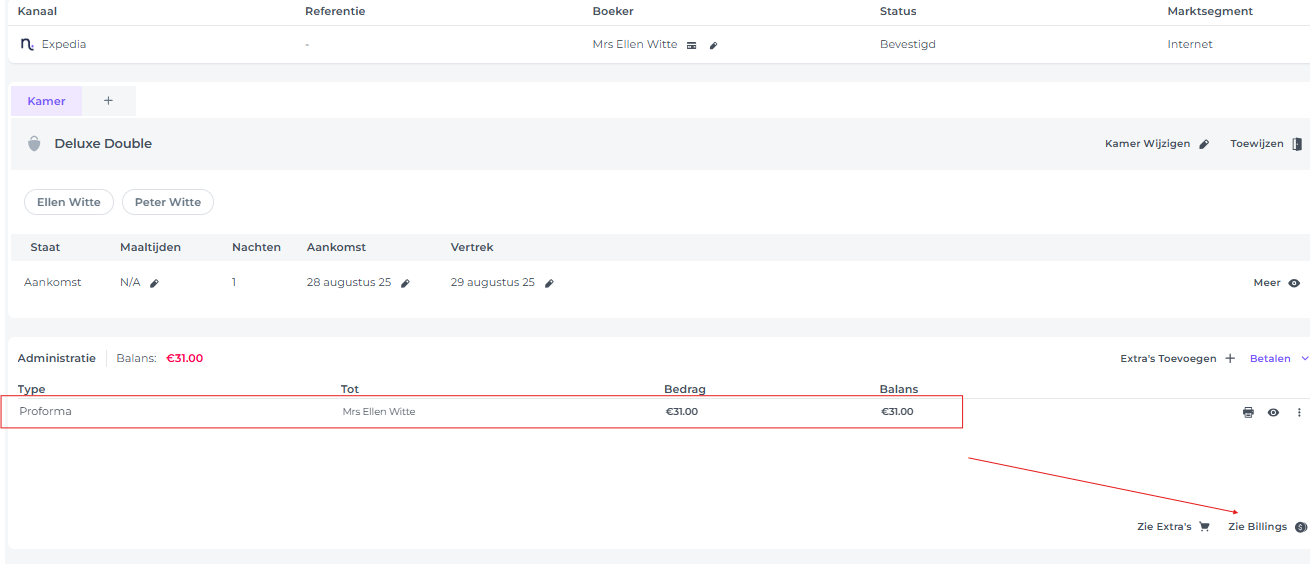Open the Proforma three-dot options menu
The image size is (1310, 564).
pos(1299,412)
